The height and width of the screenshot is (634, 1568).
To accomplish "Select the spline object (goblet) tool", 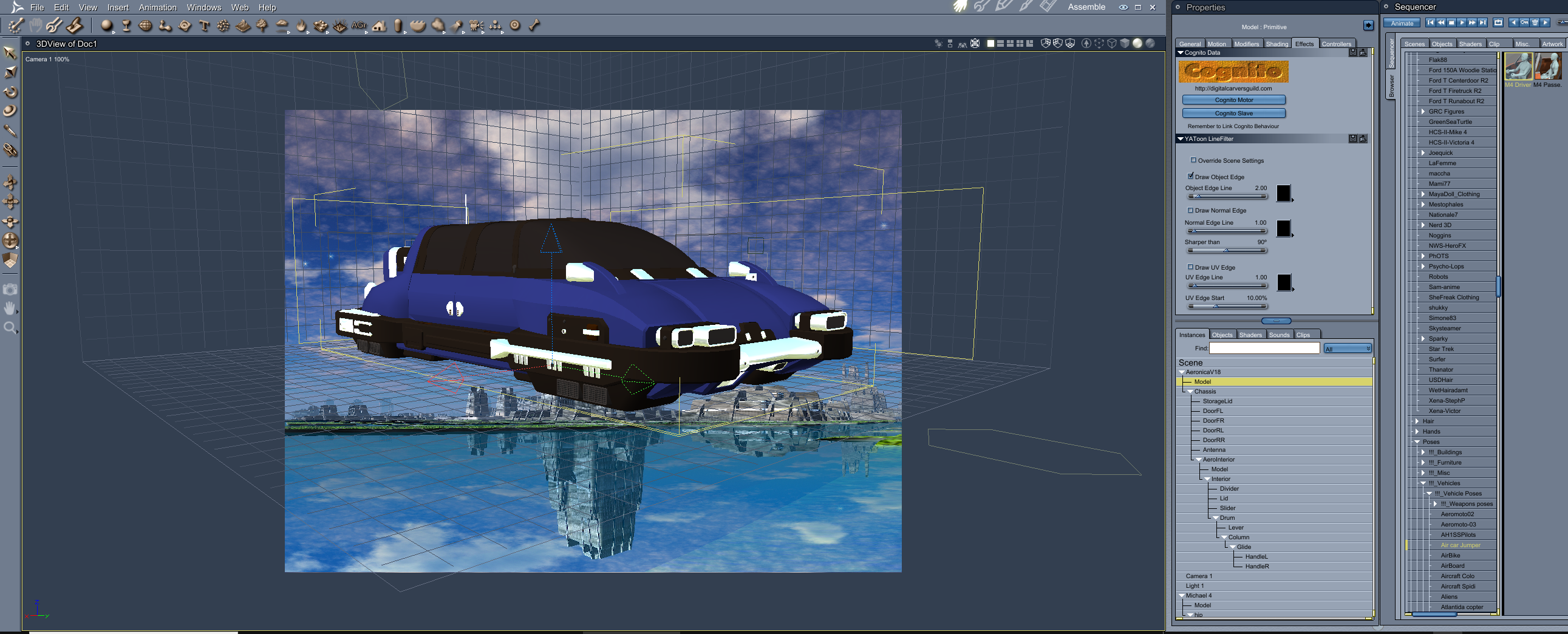I will click(126, 26).
